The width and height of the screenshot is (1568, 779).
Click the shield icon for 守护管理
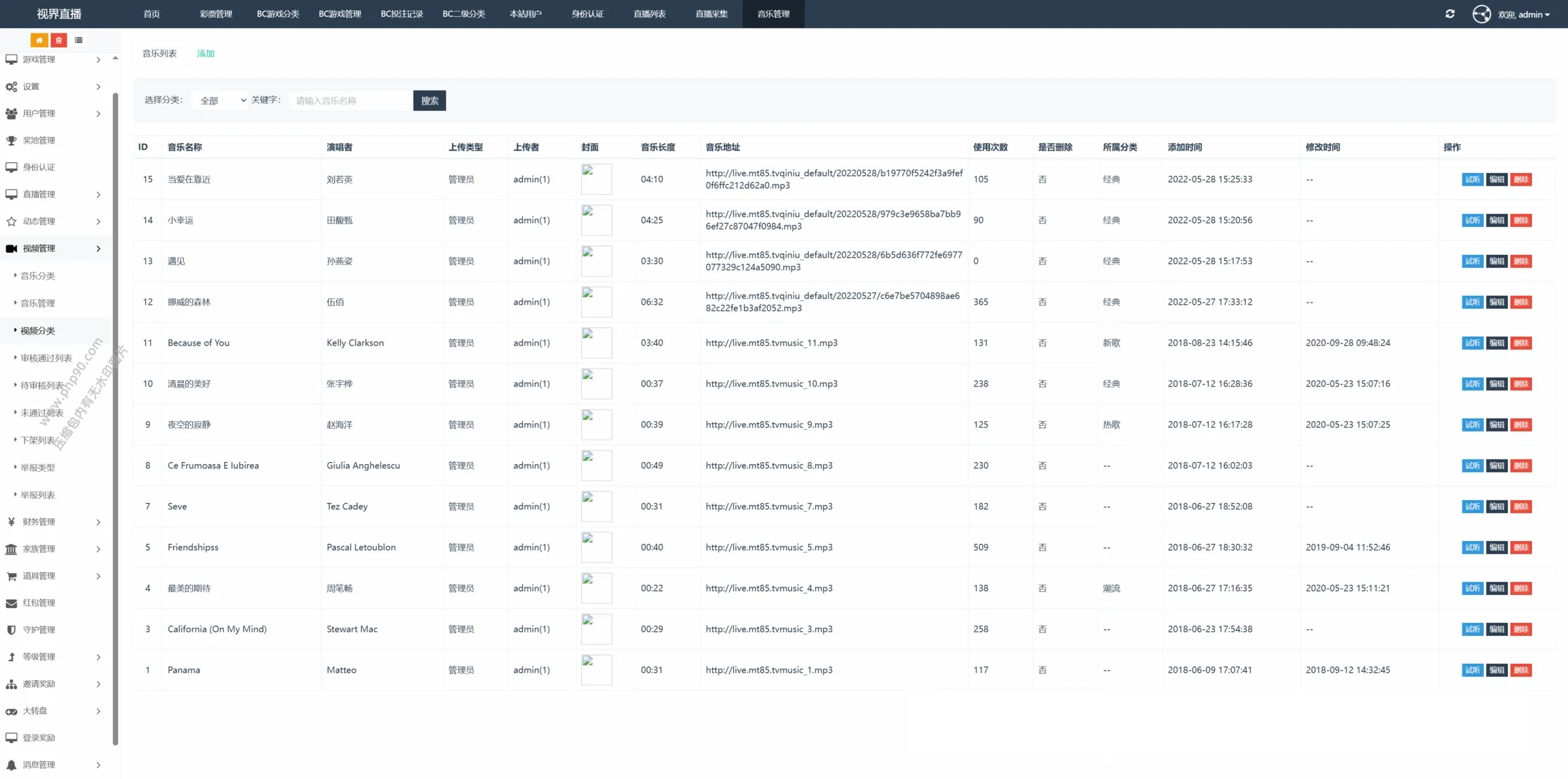[12, 630]
